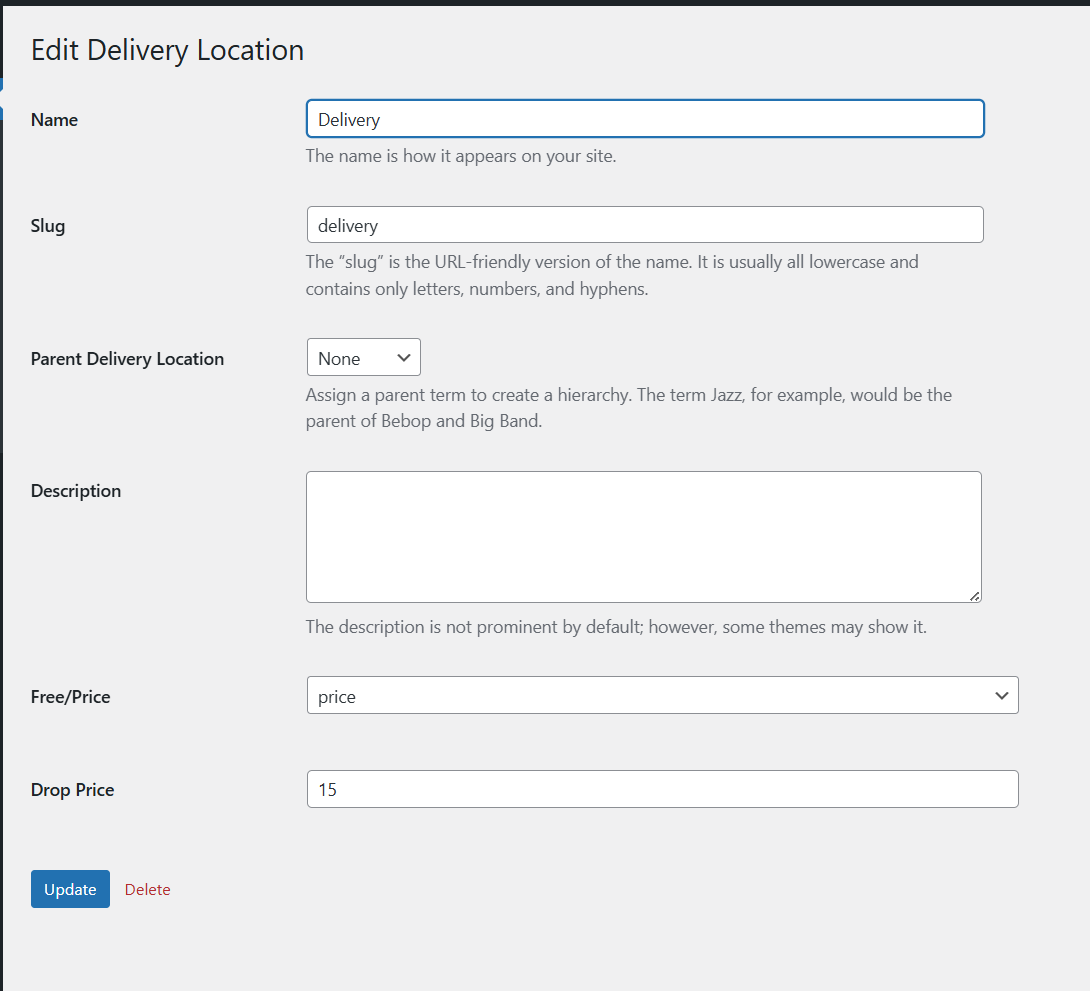Click the Drop Price input field
Viewport: 1090px width, 991px height.
click(x=662, y=789)
